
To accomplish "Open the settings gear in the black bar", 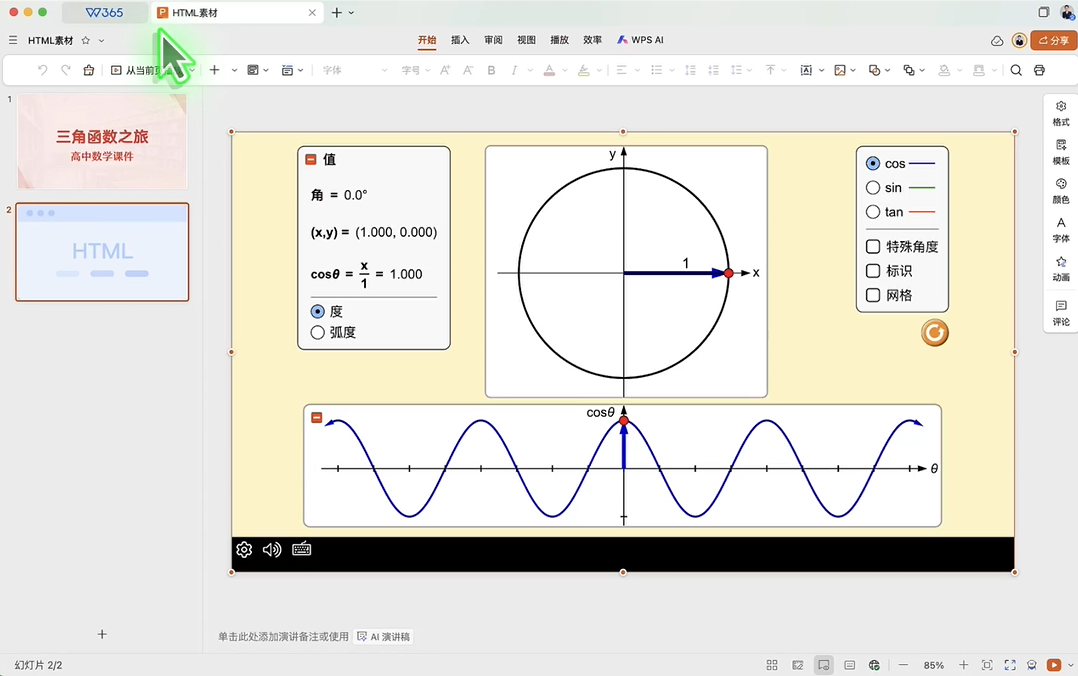I will (x=244, y=549).
